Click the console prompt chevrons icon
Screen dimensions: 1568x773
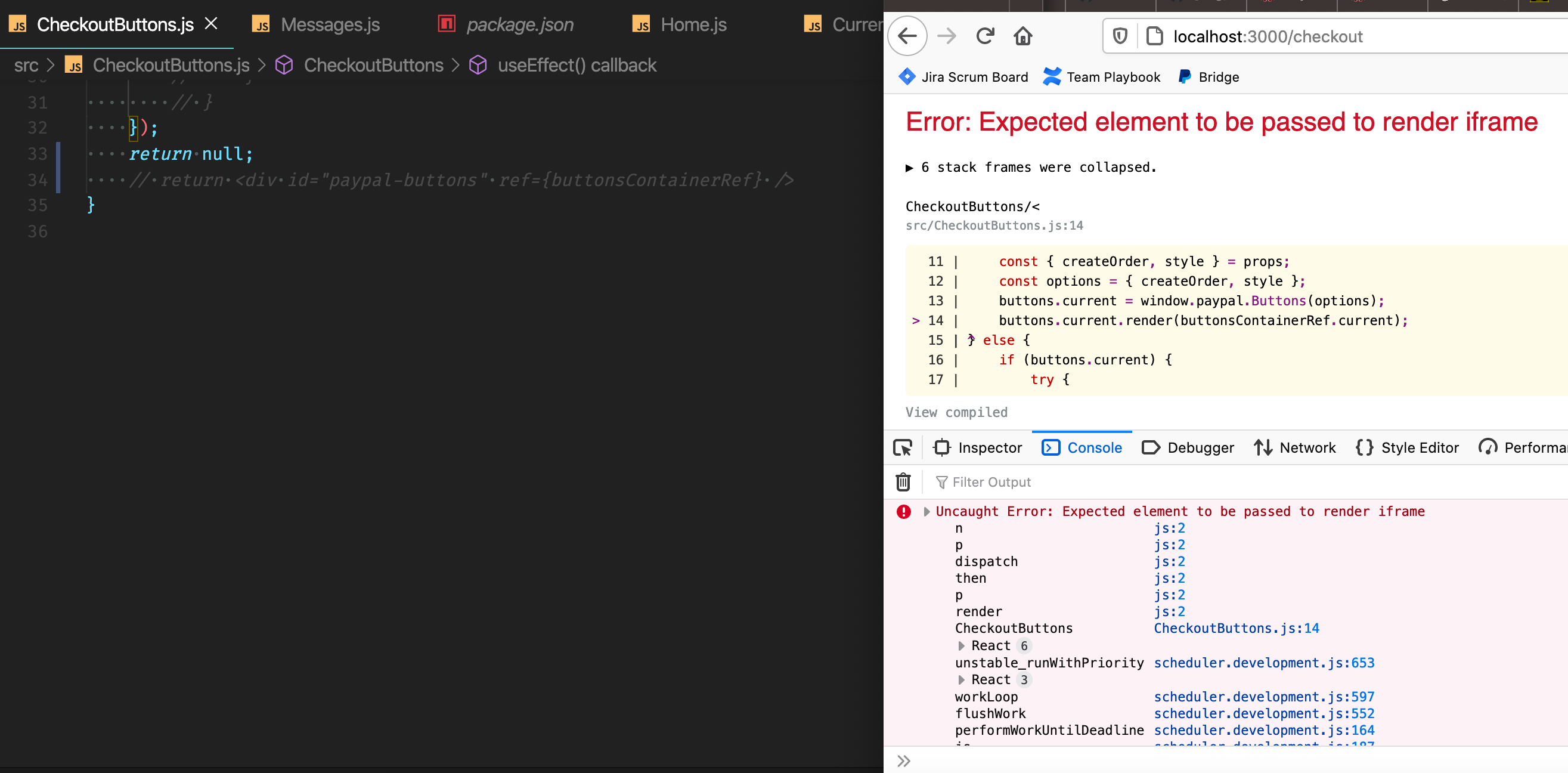pyautogui.click(x=903, y=761)
